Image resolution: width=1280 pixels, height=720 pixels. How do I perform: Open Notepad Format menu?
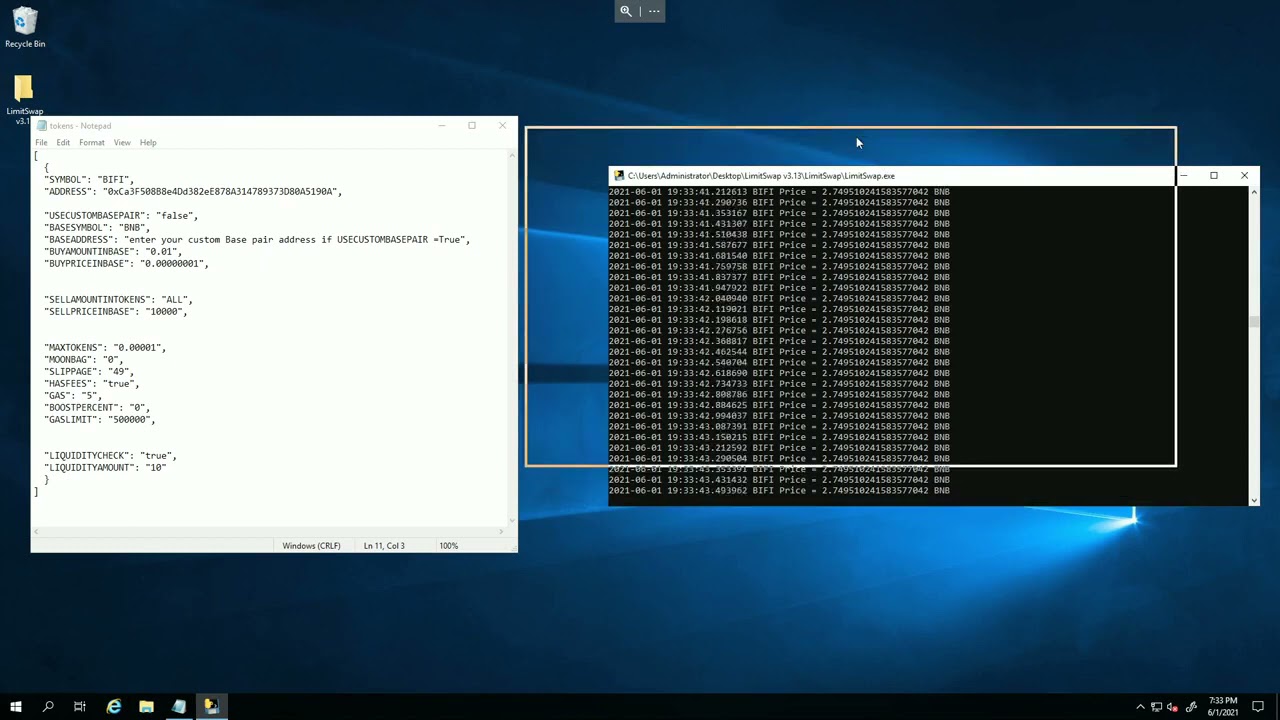(x=92, y=143)
